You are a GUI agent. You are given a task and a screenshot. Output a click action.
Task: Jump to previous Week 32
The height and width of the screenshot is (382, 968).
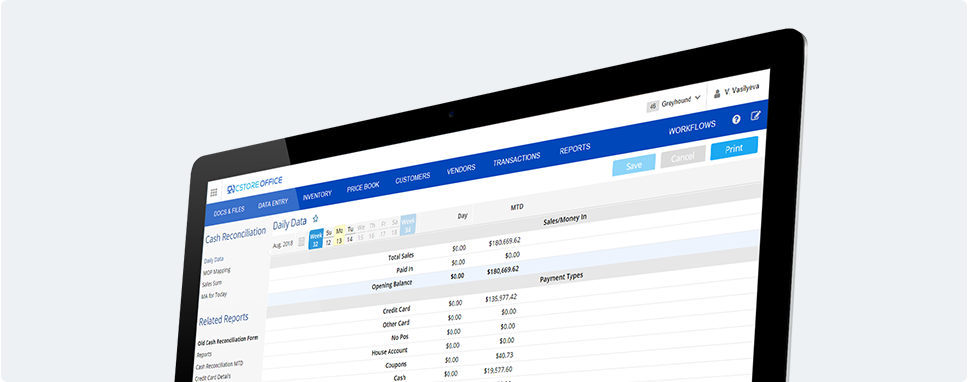316,239
